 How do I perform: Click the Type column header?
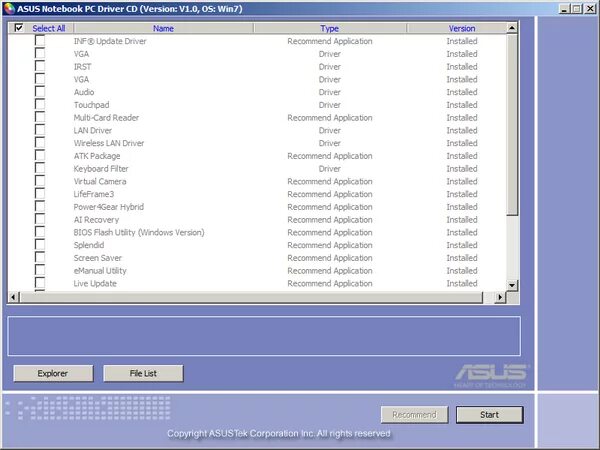coord(330,28)
